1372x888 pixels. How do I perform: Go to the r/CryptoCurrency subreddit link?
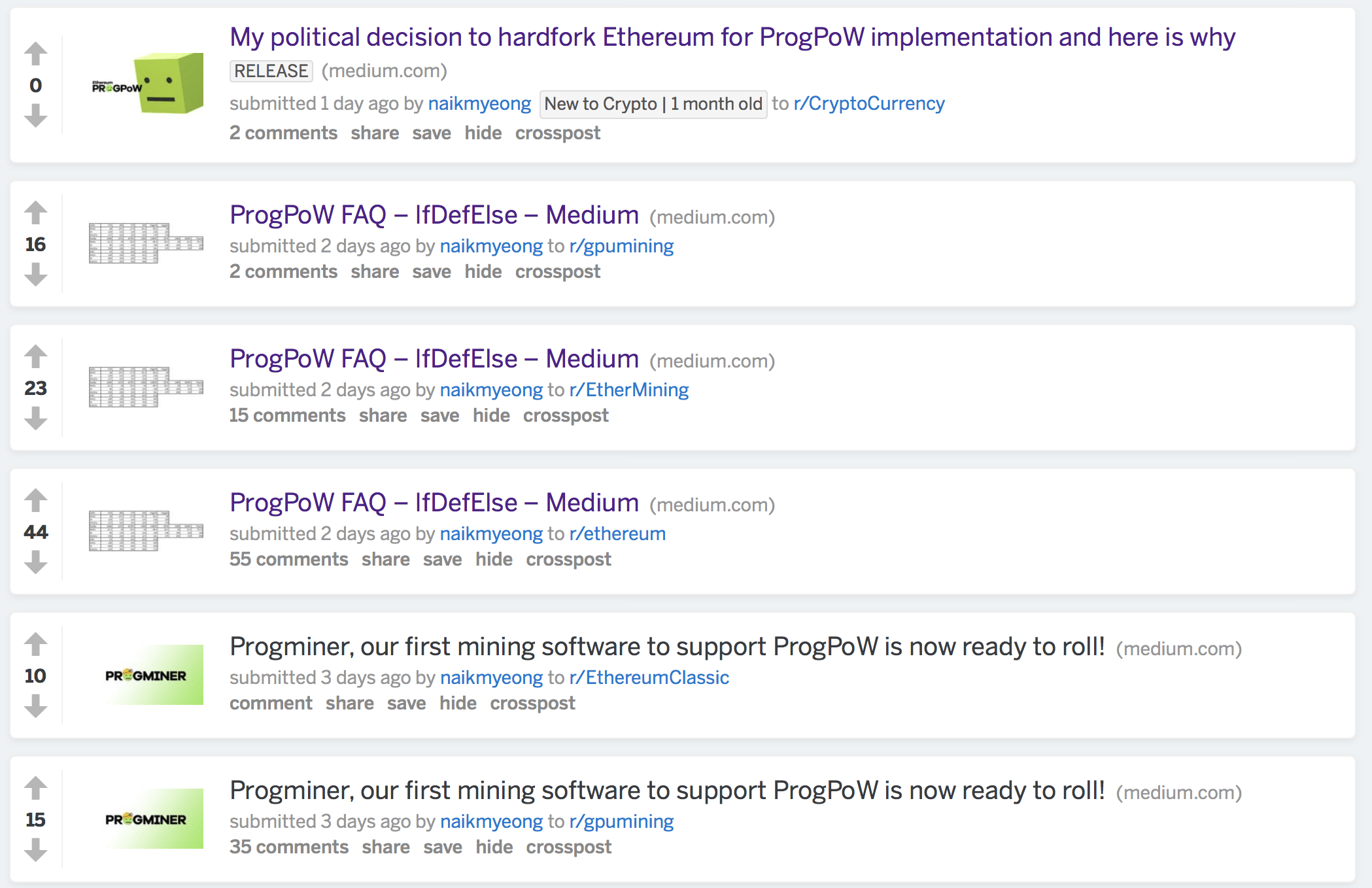coord(869,103)
